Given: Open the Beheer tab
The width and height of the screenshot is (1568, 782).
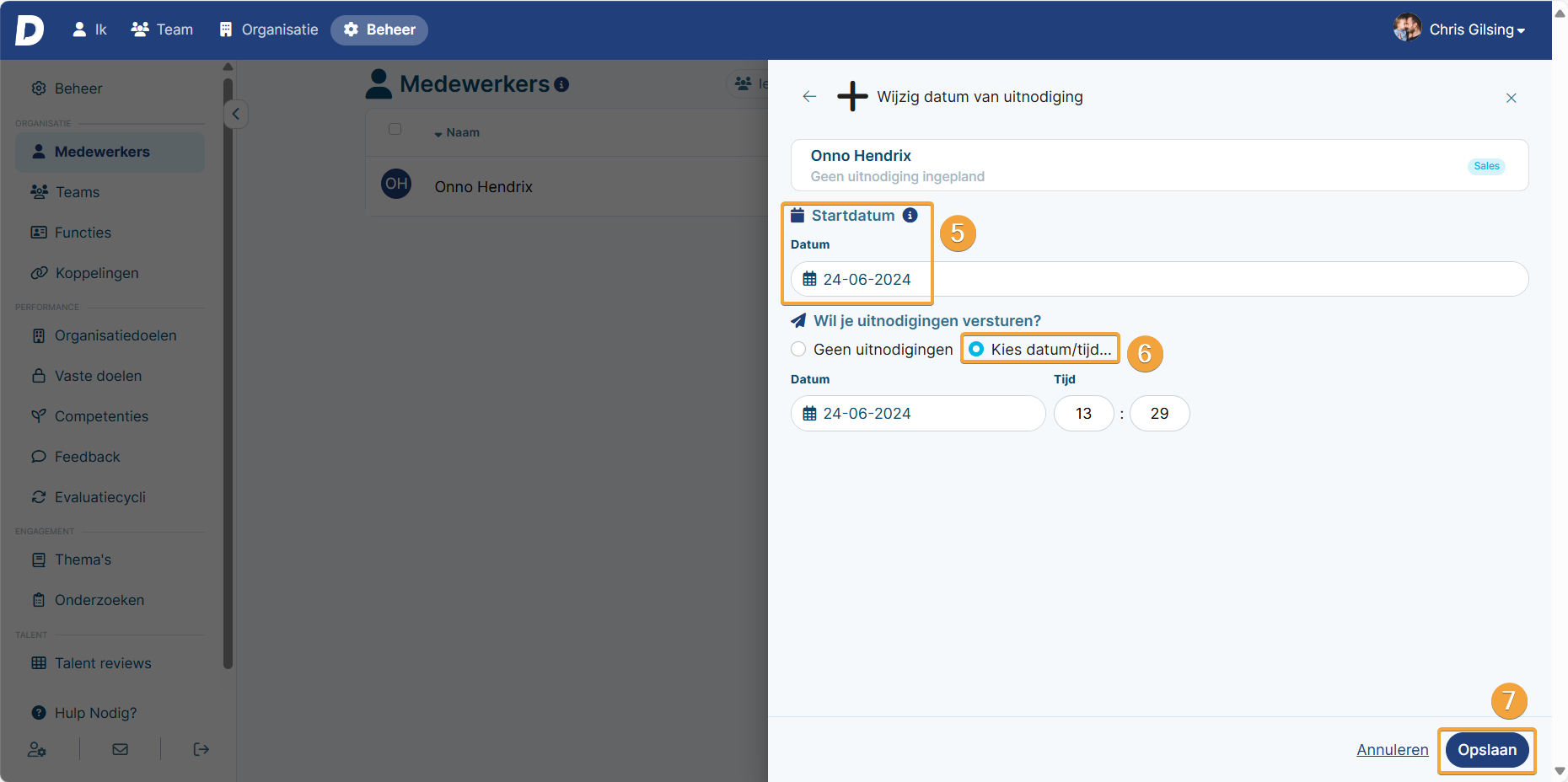Looking at the screenshot, I should point(379,29).
